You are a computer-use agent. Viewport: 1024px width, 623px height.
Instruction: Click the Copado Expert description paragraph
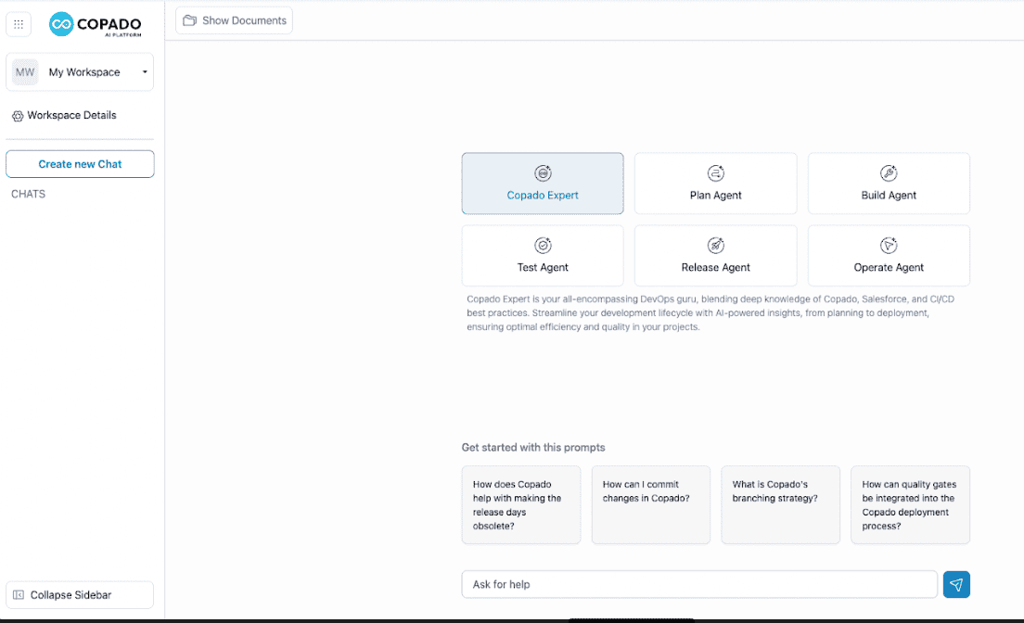click(x=711, y=313)
